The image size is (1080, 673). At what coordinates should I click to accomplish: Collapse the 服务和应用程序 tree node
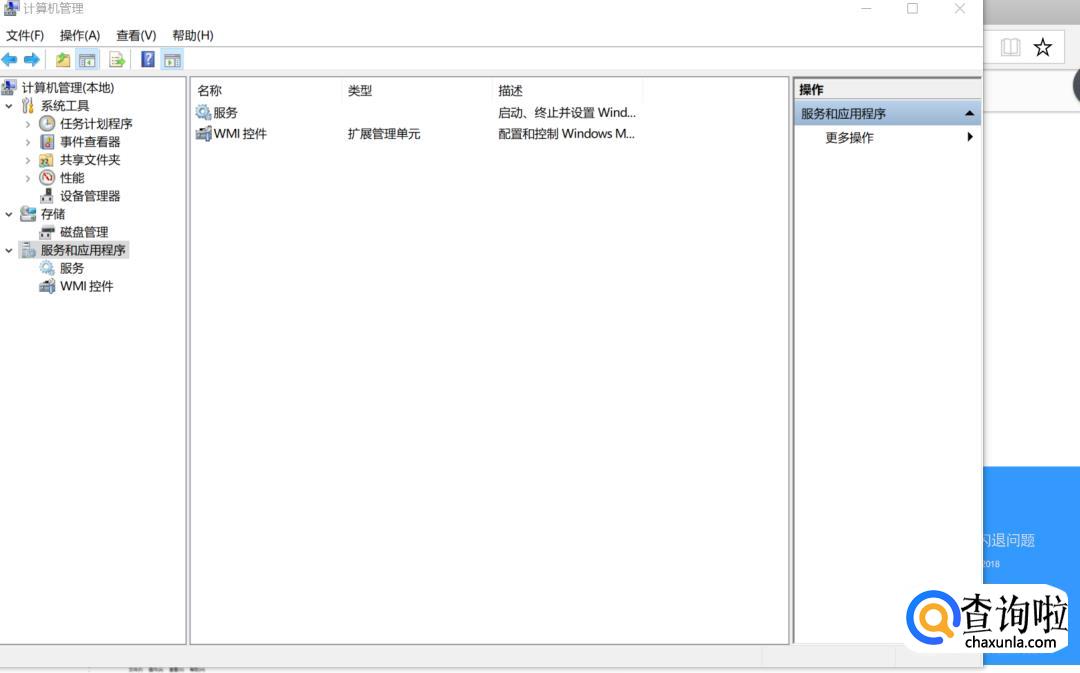point(9,251)
